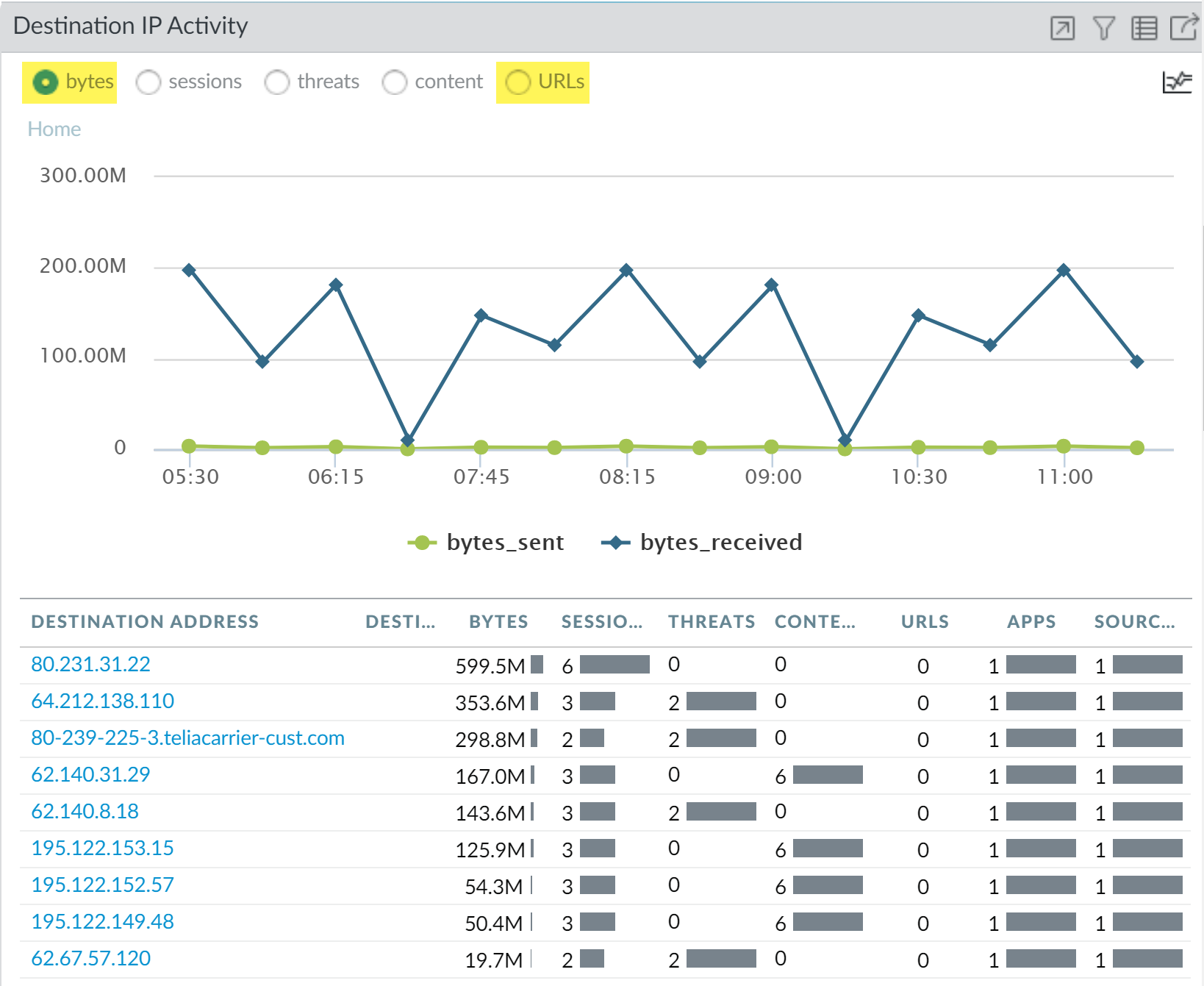This screenshot has width=1204, height=986.
Task: Sort by the THREATS column header
Action: [711, 622]
